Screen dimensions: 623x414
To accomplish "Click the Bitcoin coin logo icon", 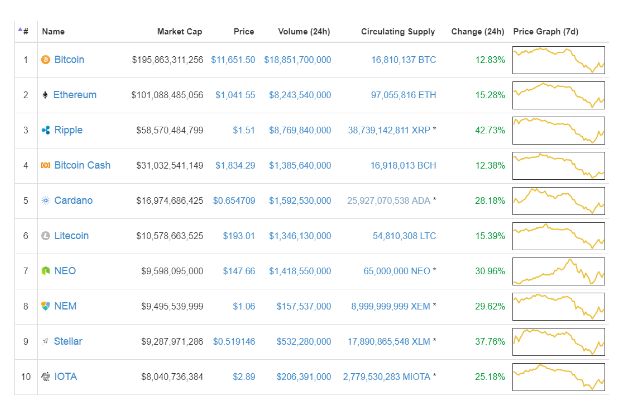I will click(46, 60).
